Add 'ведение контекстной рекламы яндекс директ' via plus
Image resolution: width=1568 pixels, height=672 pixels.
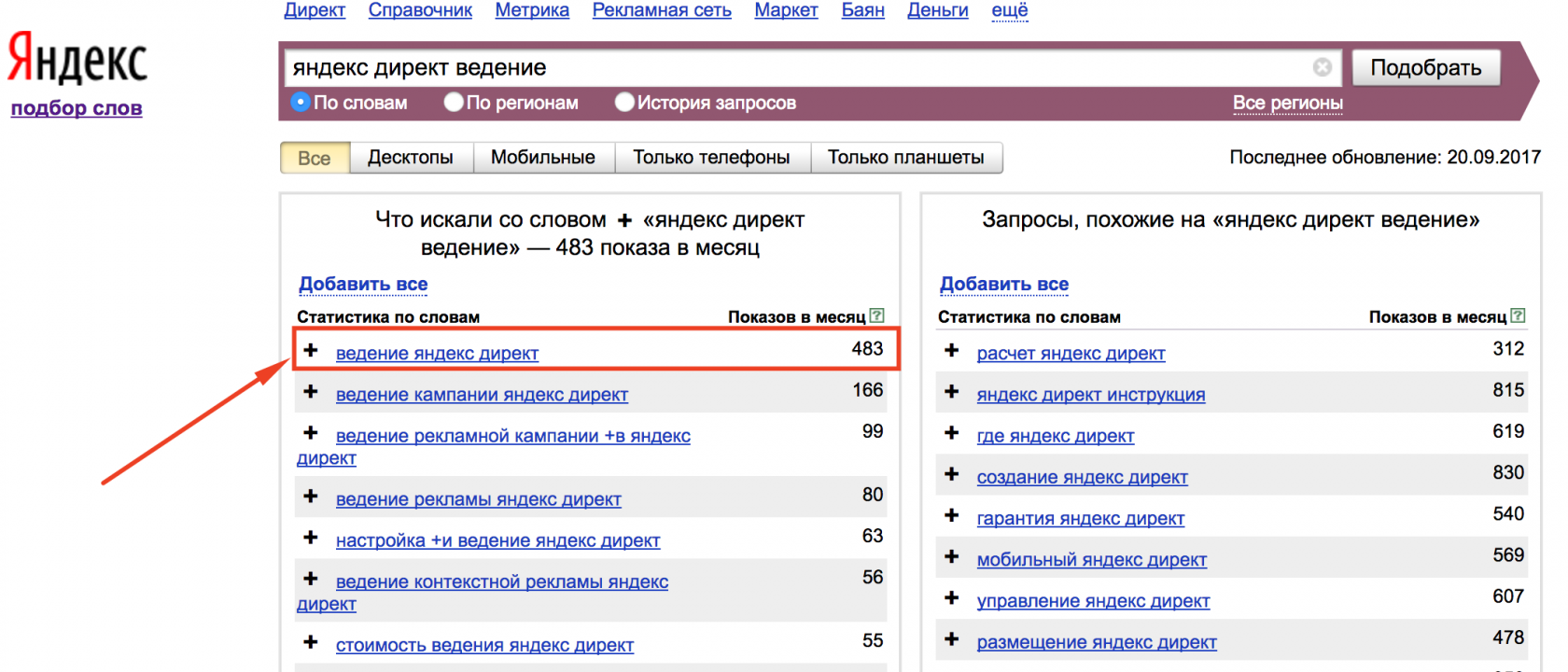(x=311, y=578)
